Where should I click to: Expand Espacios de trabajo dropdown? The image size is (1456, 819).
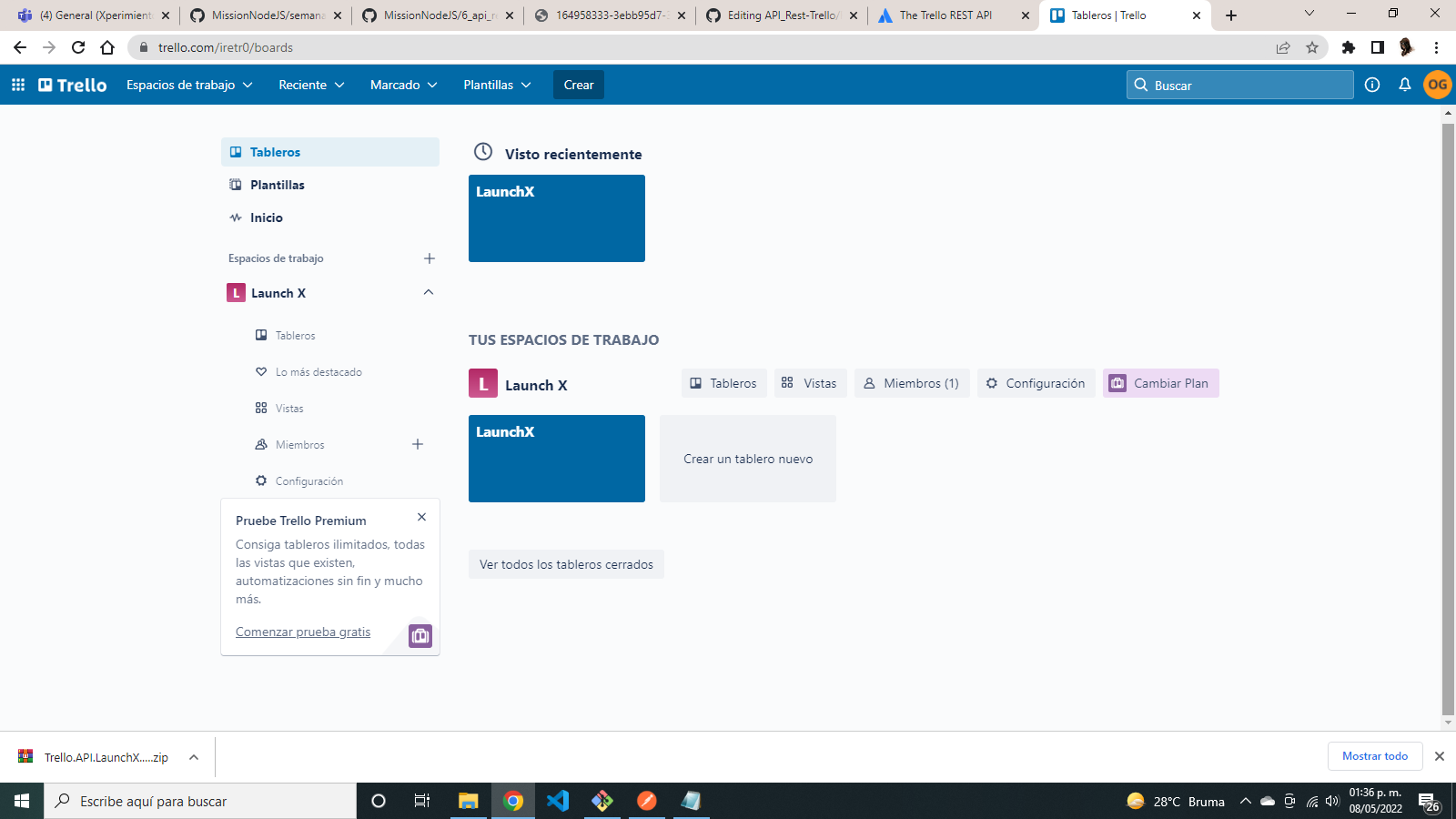(189, 85)
